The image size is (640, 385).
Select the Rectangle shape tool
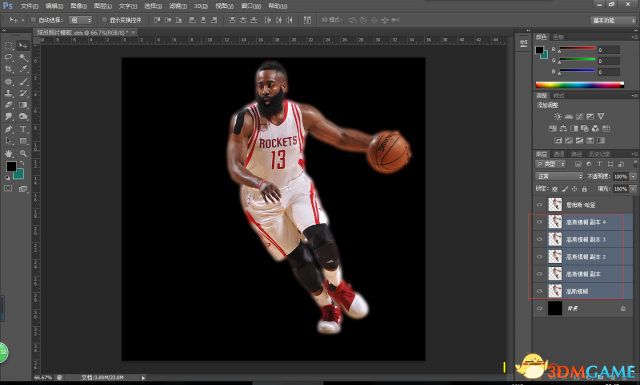(23, 141)
